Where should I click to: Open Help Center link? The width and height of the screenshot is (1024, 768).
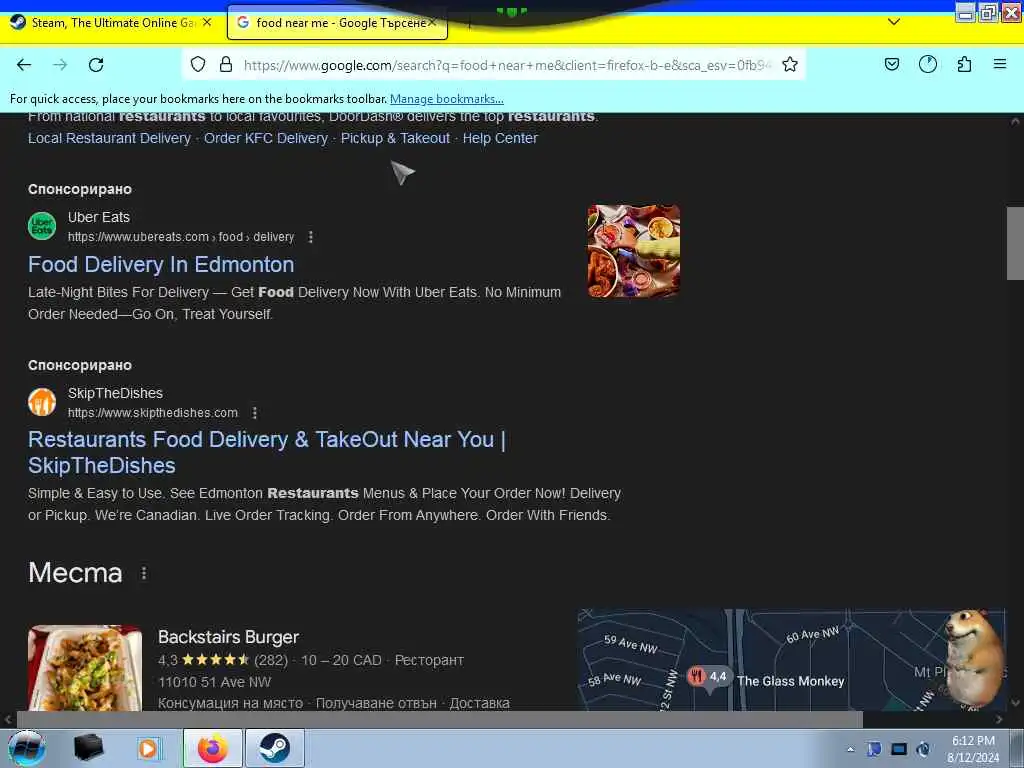(500, 138)
